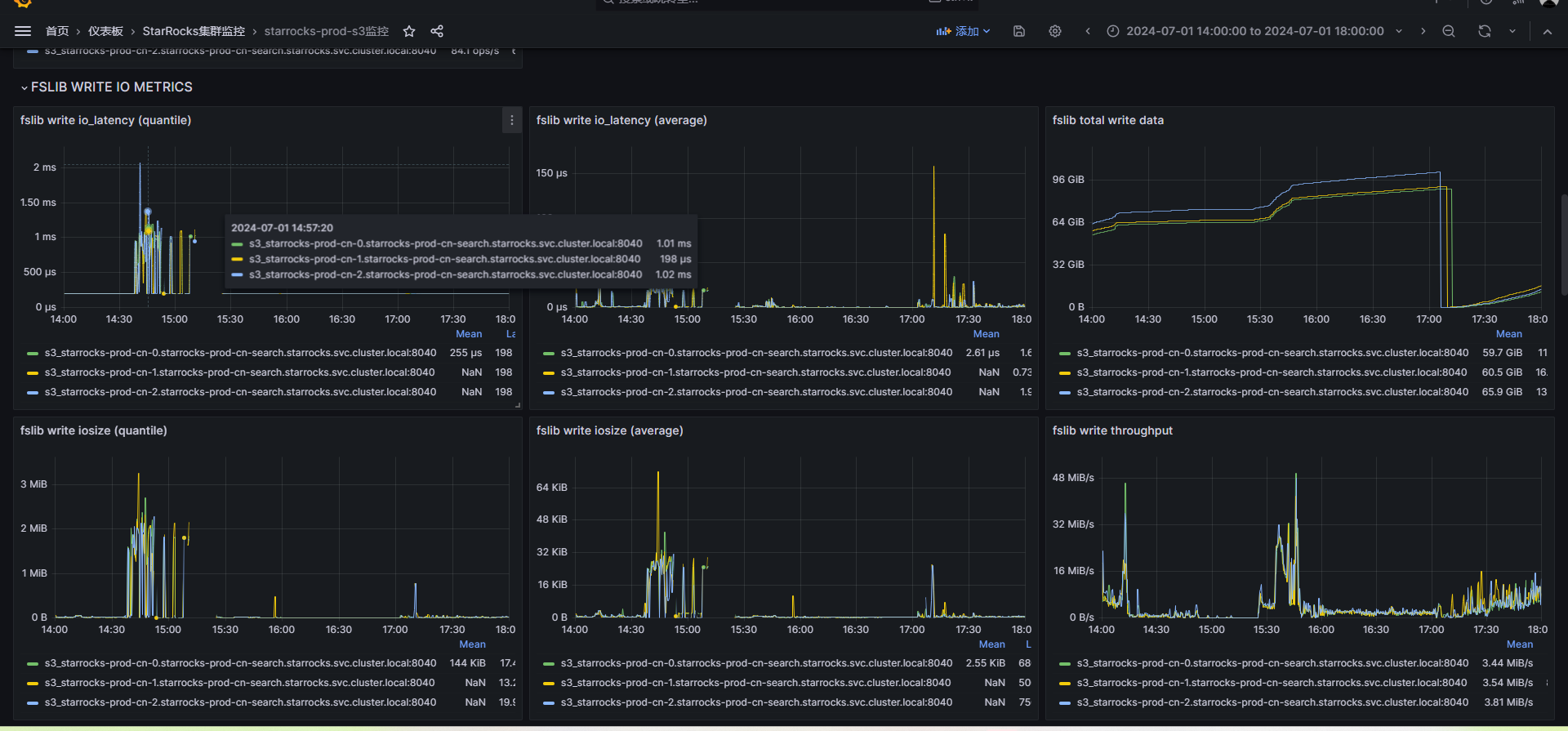This screenshot has width=1568, height=731.
Task: Toggle cn-1 series in io_latency average legend
Action: (x=756, y=372)
